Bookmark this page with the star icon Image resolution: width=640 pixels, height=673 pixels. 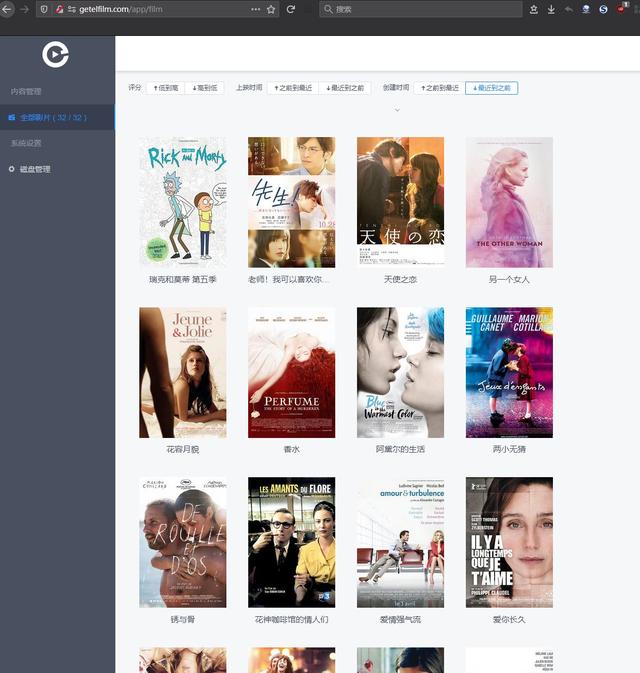point(271,9)
